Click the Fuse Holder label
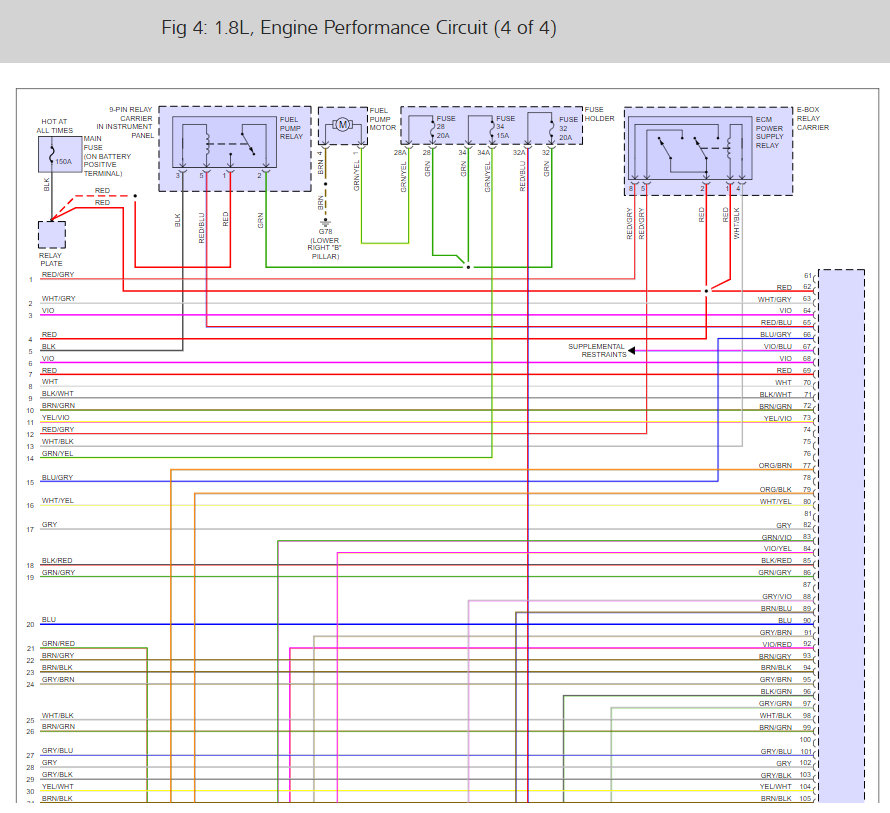 pos(599,114)
